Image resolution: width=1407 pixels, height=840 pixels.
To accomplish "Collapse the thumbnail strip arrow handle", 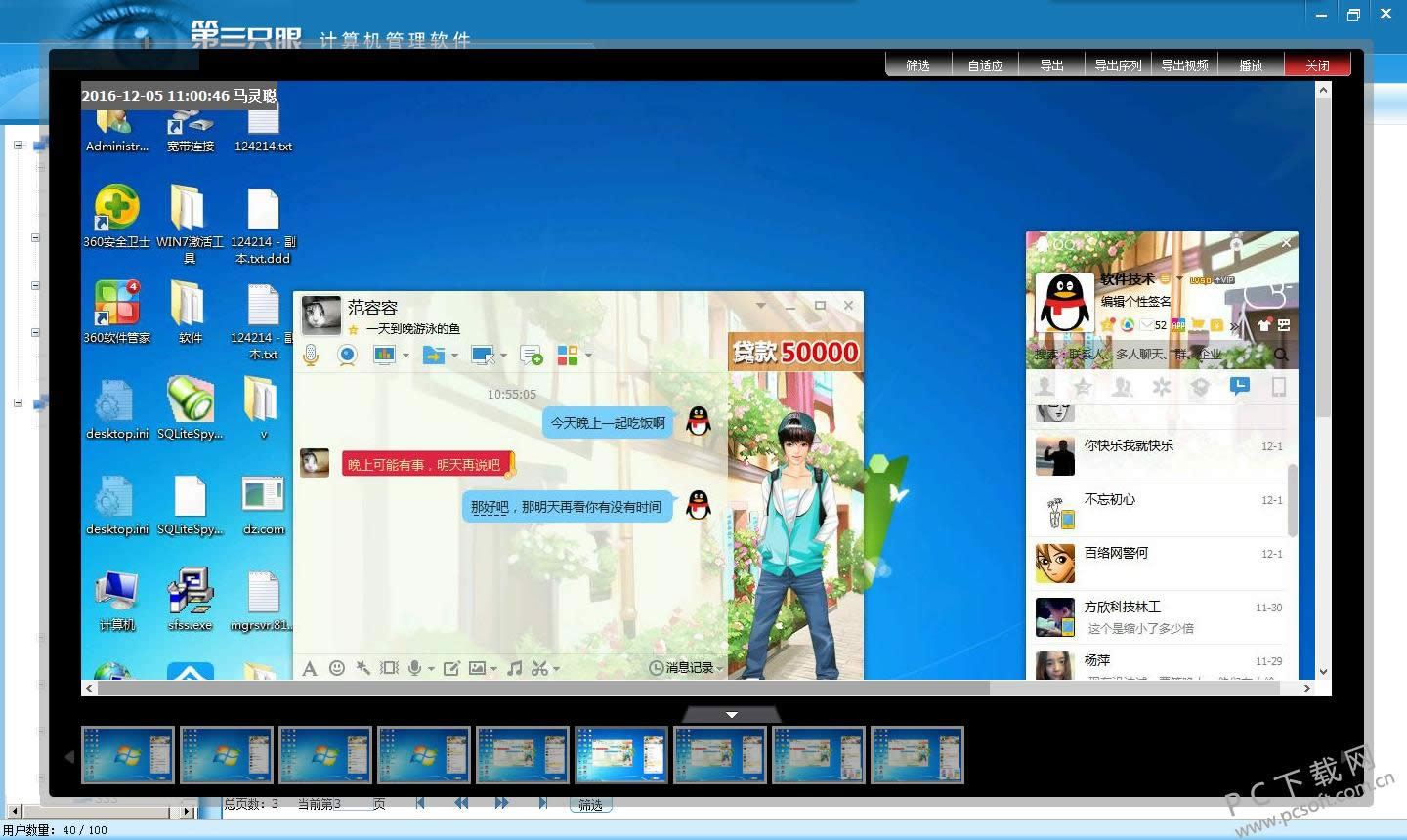I will click(731, 715).
